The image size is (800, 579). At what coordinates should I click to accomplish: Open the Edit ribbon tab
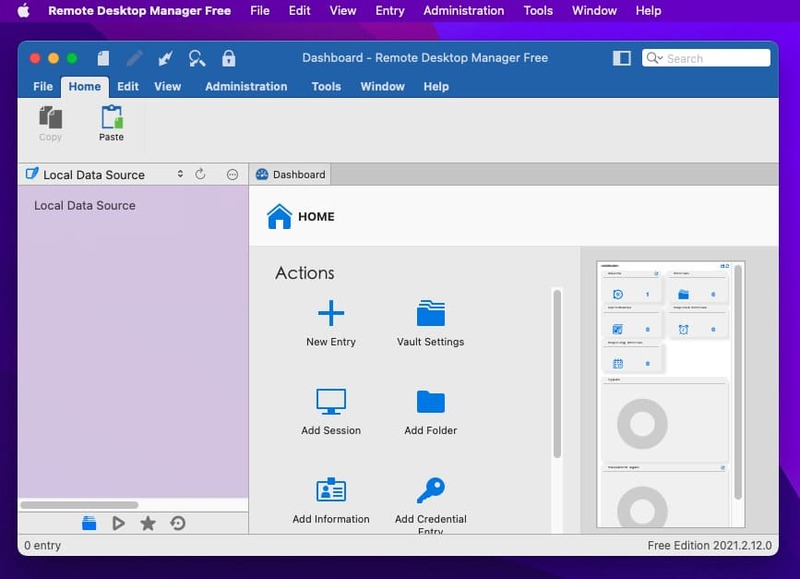point(128,87)
